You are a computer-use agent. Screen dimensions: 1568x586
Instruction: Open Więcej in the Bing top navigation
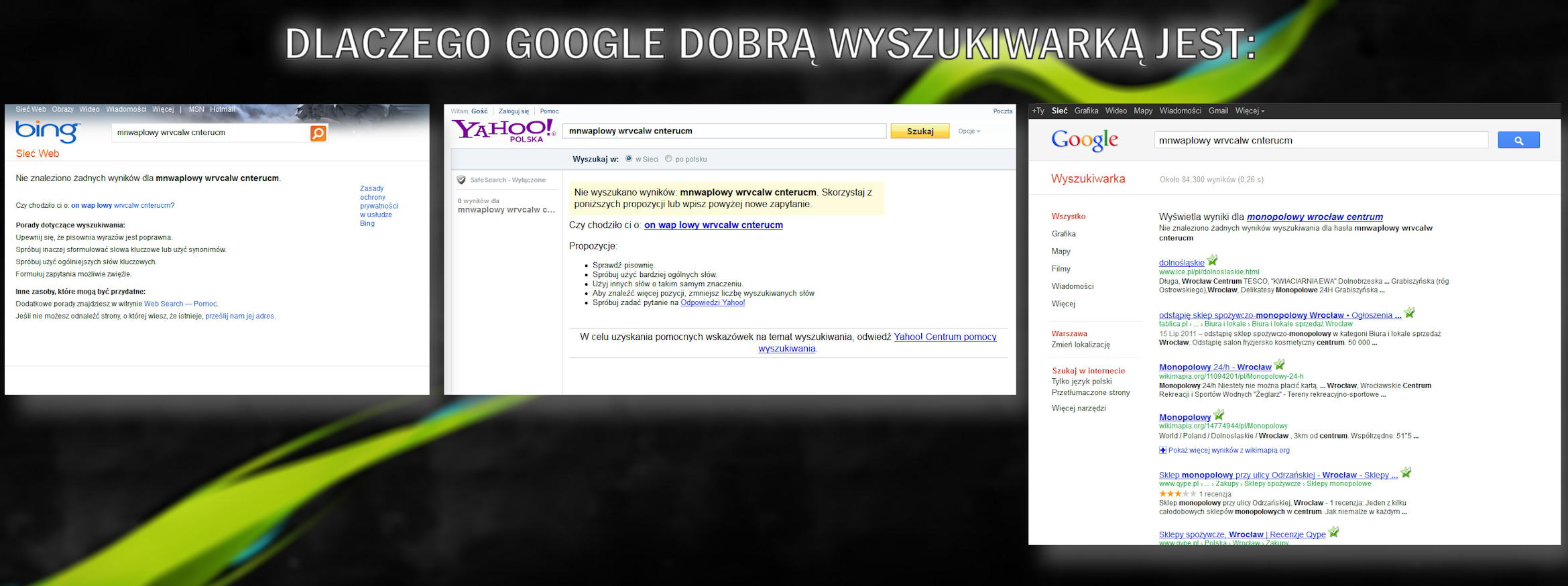pyautogui.click(x=163, y=109)
